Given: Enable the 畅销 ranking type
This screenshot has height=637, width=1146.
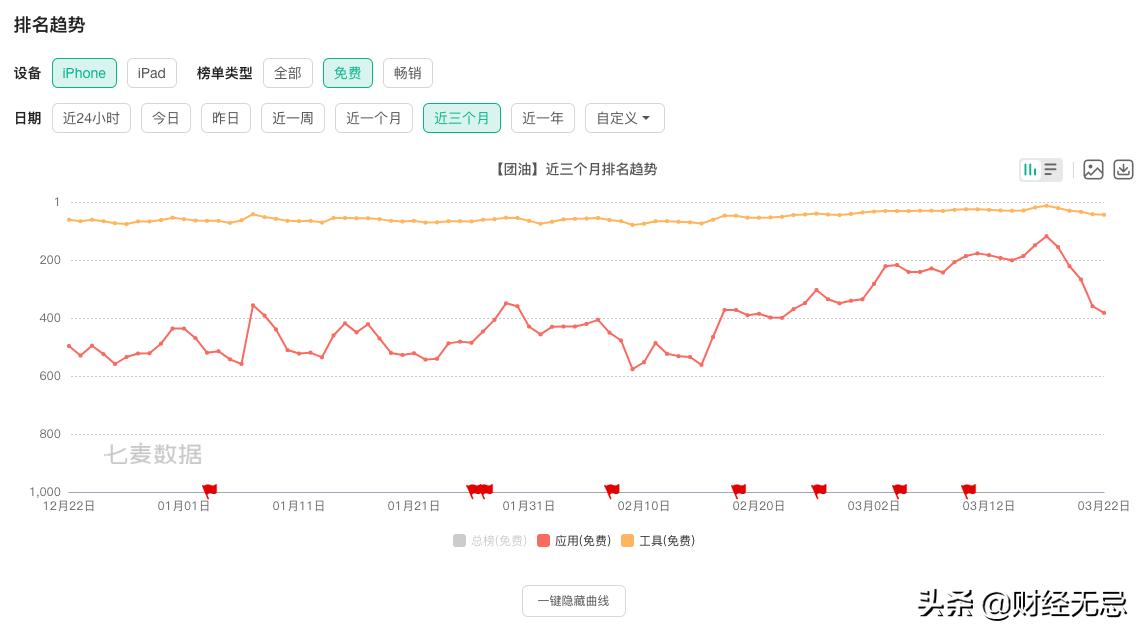Looking at the screenshot, I should (x=407, y=73).
